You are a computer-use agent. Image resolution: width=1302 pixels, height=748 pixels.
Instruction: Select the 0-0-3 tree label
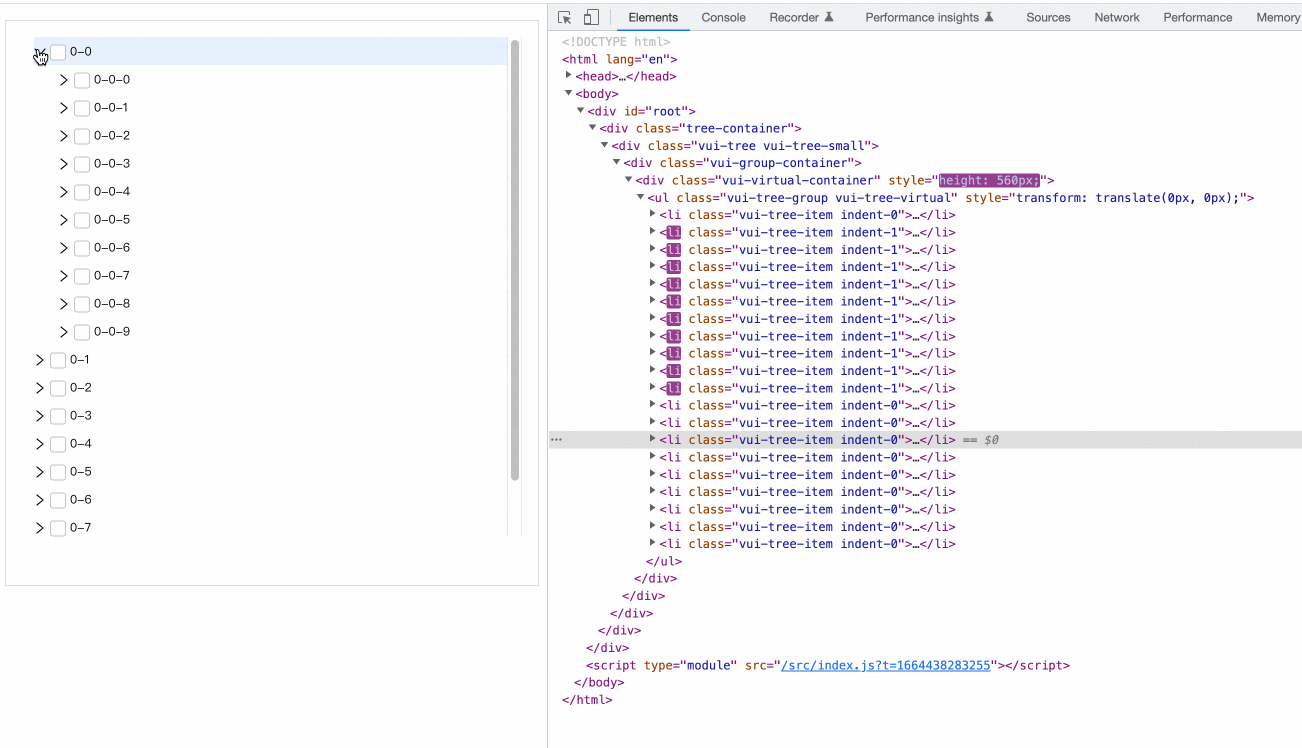[112, 164]
